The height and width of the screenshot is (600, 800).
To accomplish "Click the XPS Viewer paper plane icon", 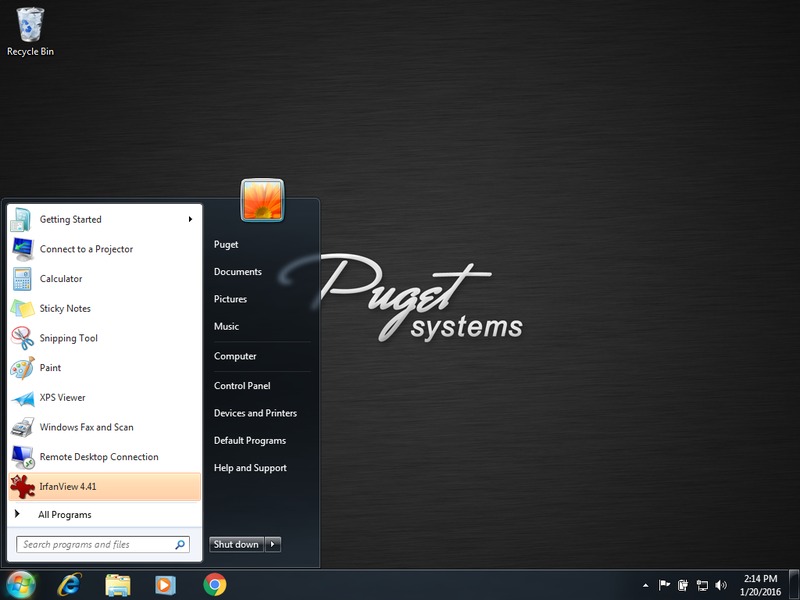I will point(22,397).
